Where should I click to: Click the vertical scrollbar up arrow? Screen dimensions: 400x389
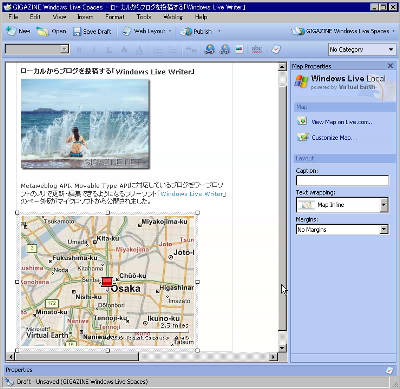282,67
